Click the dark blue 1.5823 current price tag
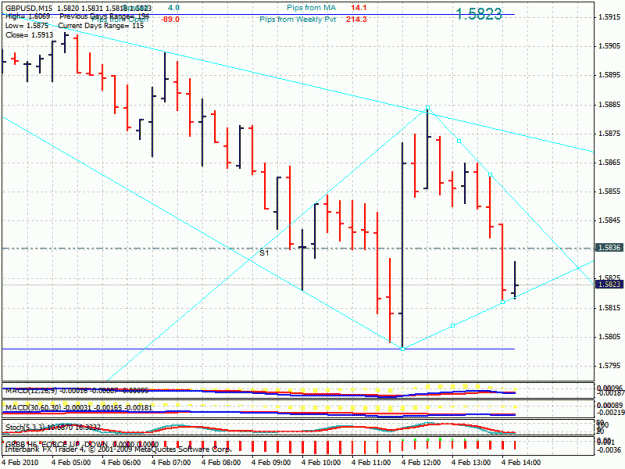The width and height of the screenshot is (625, 469). click(608, 284)
